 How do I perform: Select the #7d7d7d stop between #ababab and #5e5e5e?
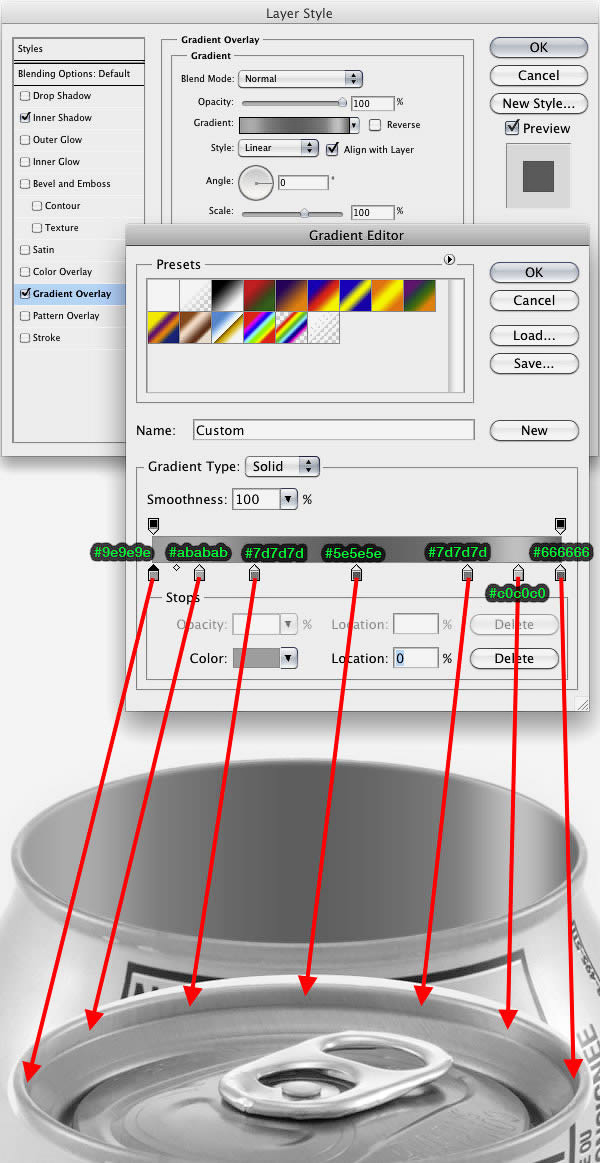pos(254,573)
